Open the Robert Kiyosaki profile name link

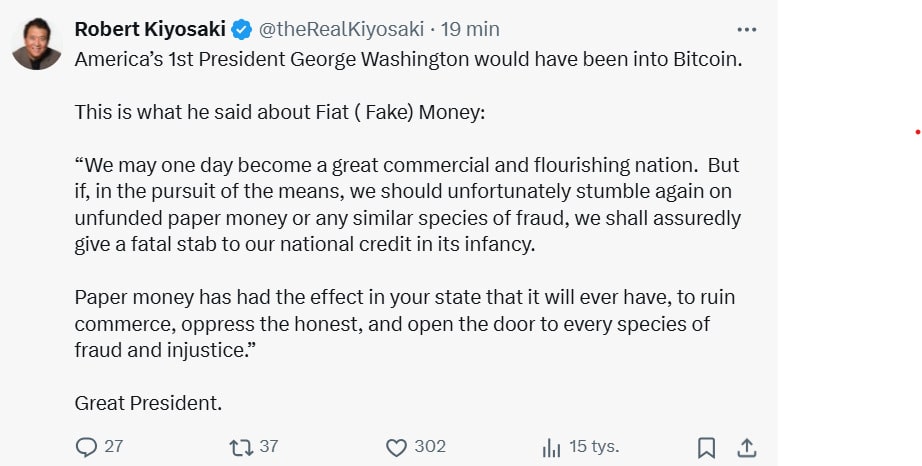point(150,29)
